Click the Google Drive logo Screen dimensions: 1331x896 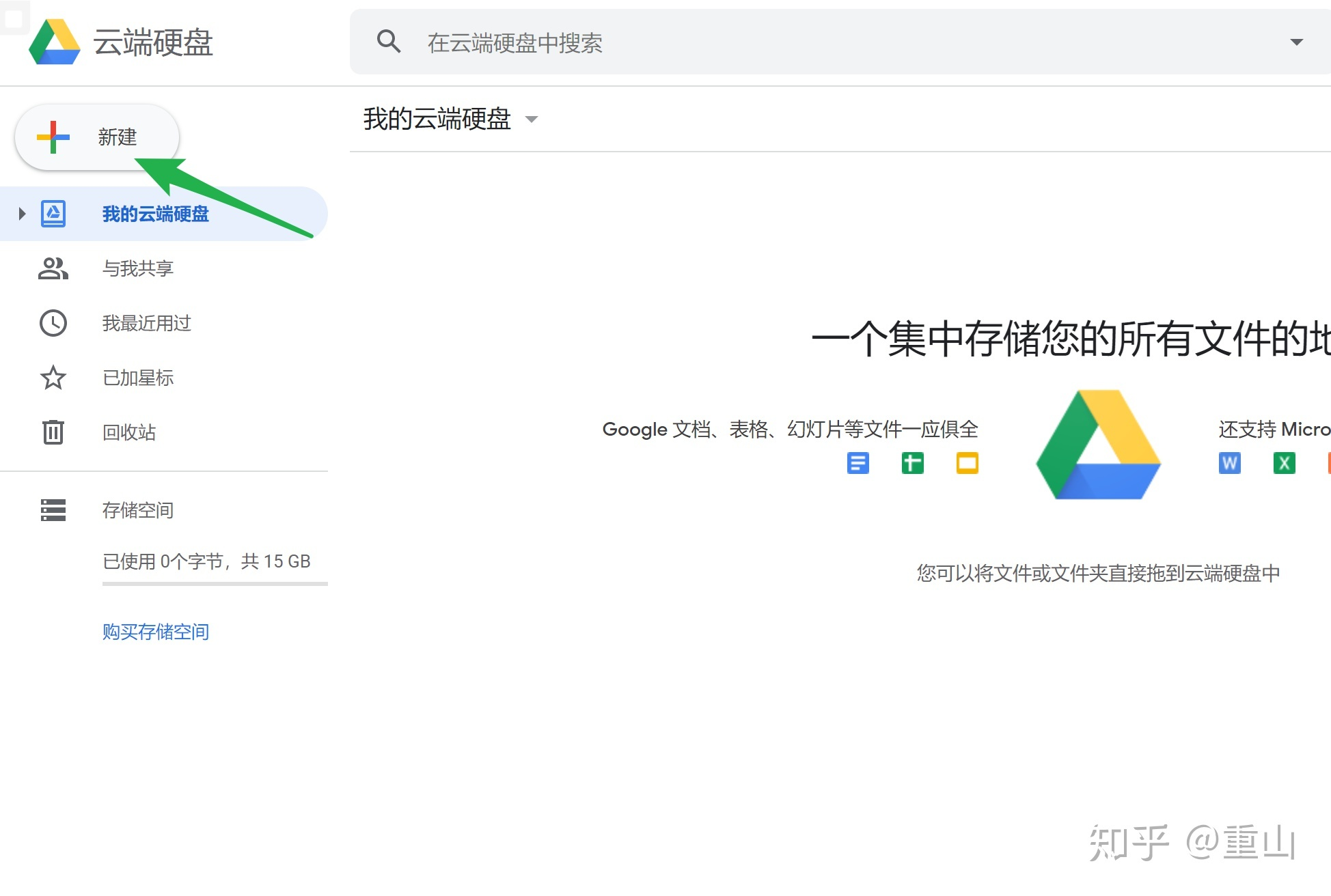click(55, 42)
